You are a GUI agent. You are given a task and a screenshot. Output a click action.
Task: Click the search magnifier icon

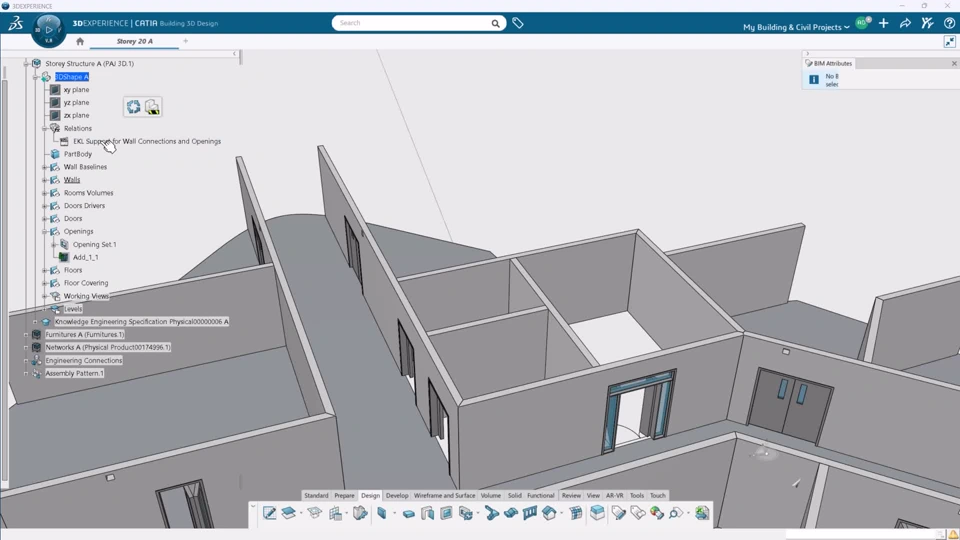coord(495,23)
